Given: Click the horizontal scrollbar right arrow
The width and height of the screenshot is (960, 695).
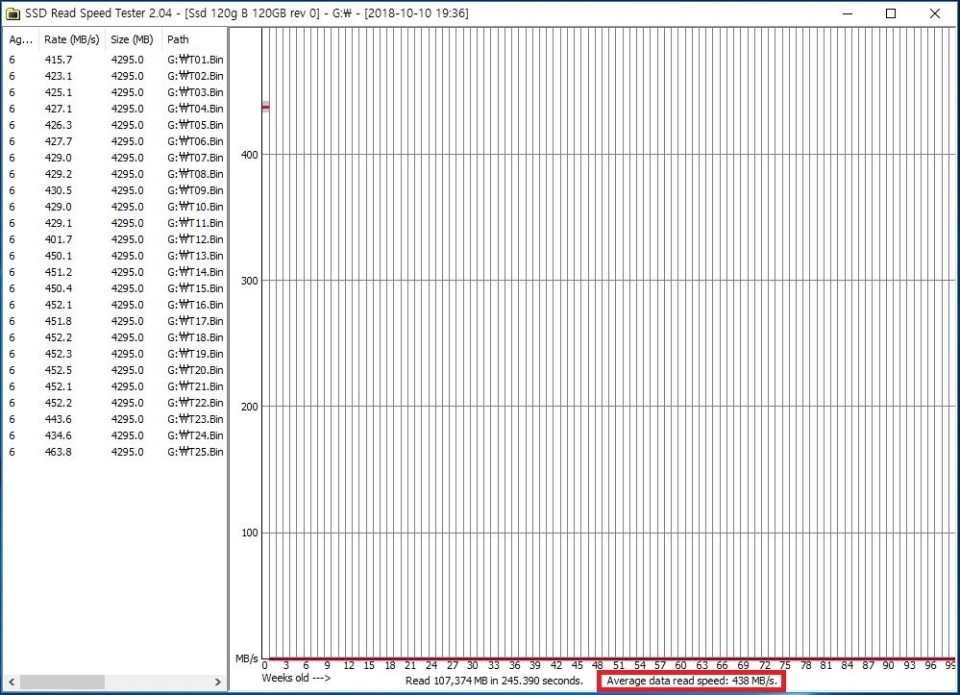Looking at the screenshot, I should coord(217,682).
